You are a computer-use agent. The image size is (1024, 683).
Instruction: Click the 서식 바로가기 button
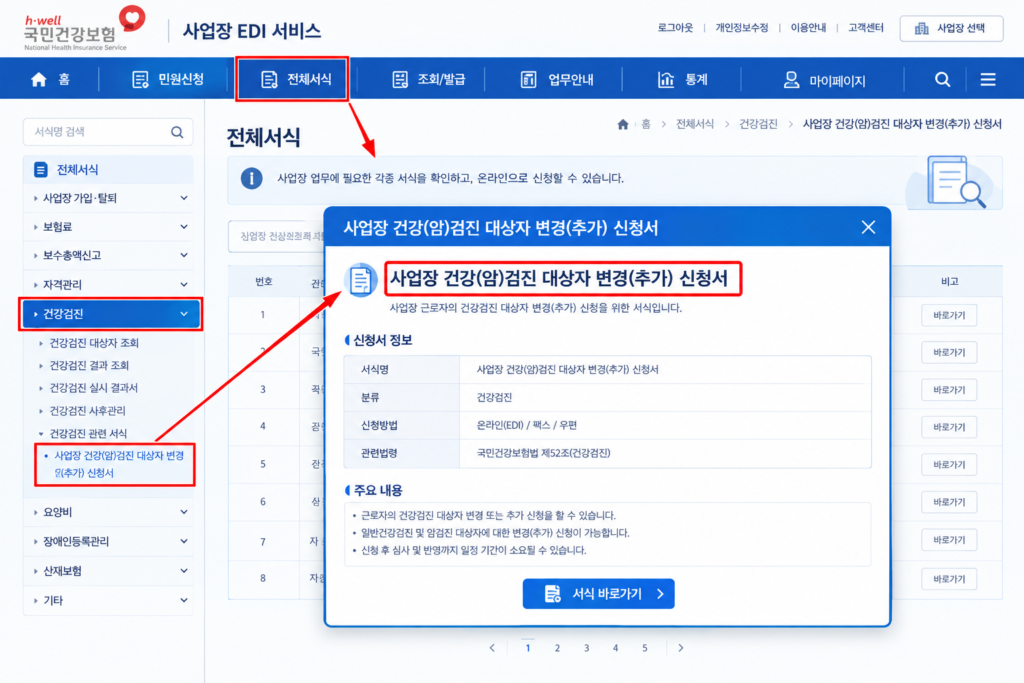click(x=598, y=594)
